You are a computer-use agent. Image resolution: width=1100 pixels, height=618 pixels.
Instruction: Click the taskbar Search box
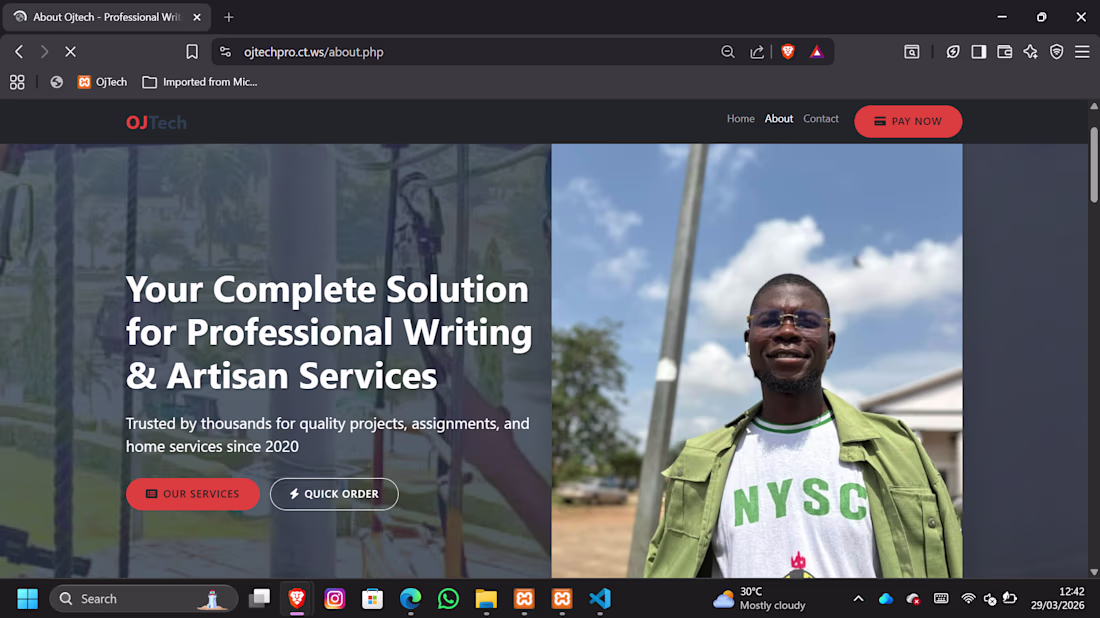[144, 598]
